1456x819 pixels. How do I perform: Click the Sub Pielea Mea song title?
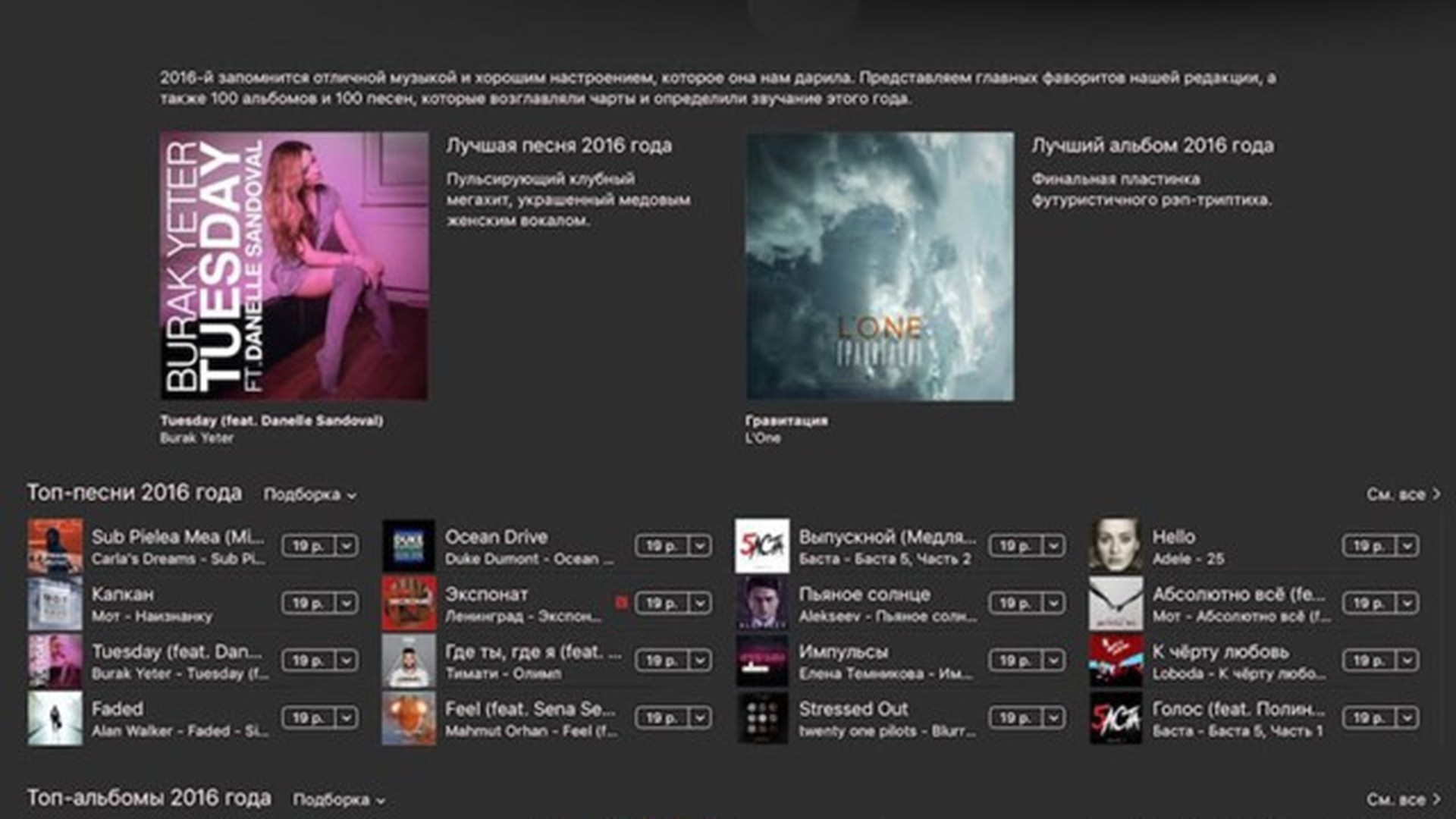178,537
